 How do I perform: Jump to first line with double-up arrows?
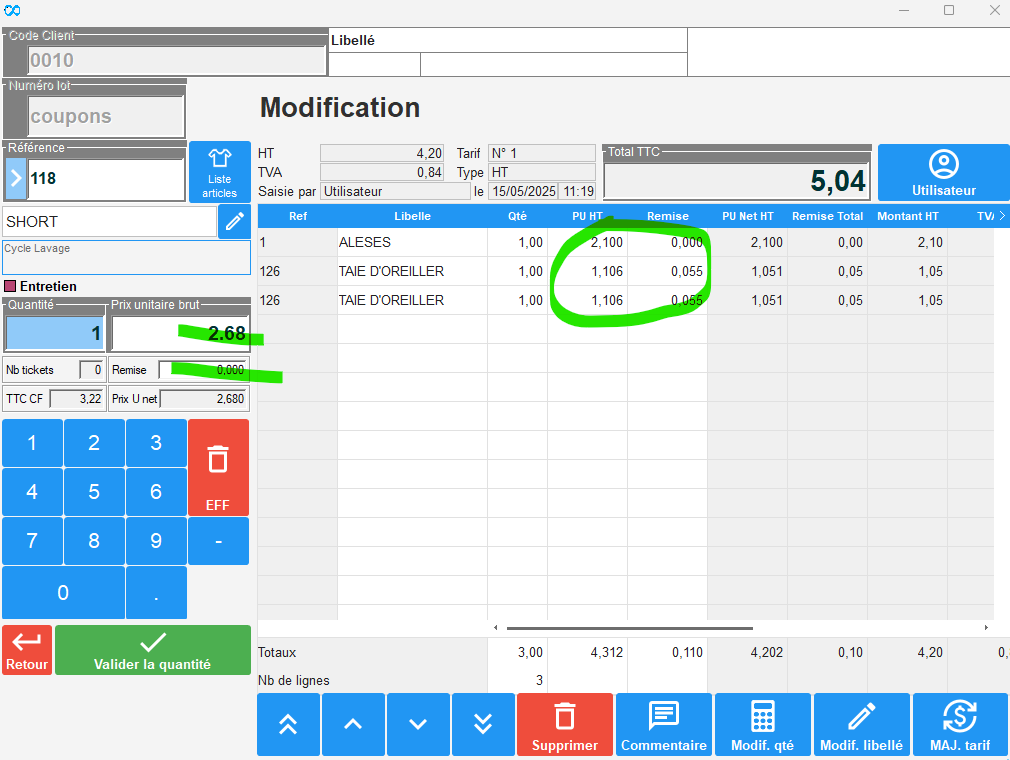pos(288,724)
